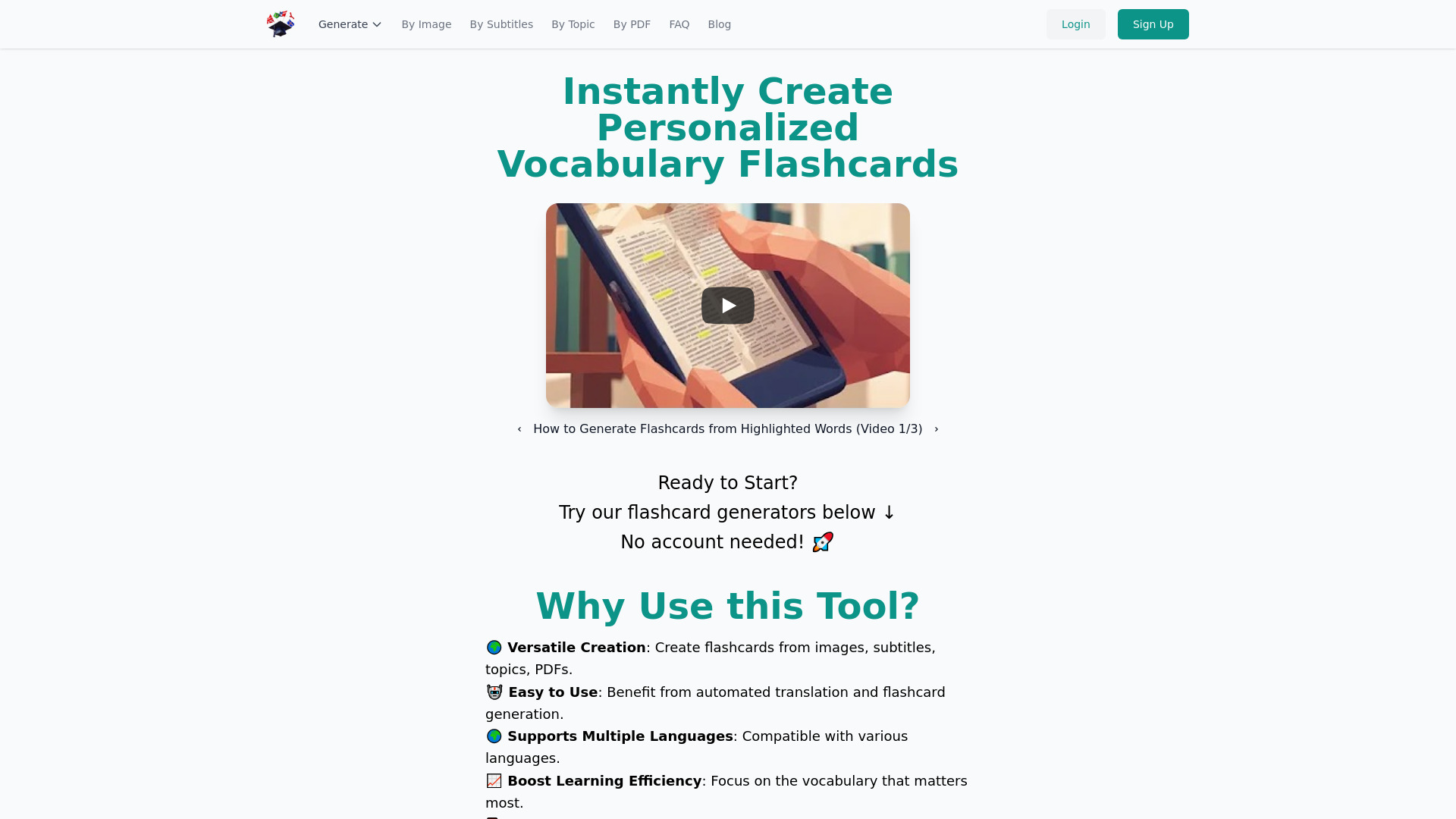Navigate to next video using right arrow
The height and width of the screenshot is (819, 1456).
(x=936, y=428)
